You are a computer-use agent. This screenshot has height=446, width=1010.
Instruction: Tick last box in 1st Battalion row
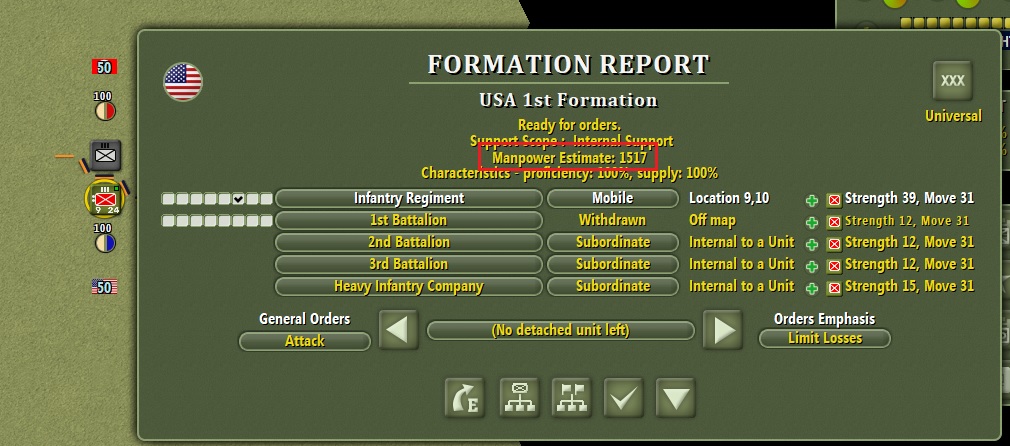coord(266,221)
